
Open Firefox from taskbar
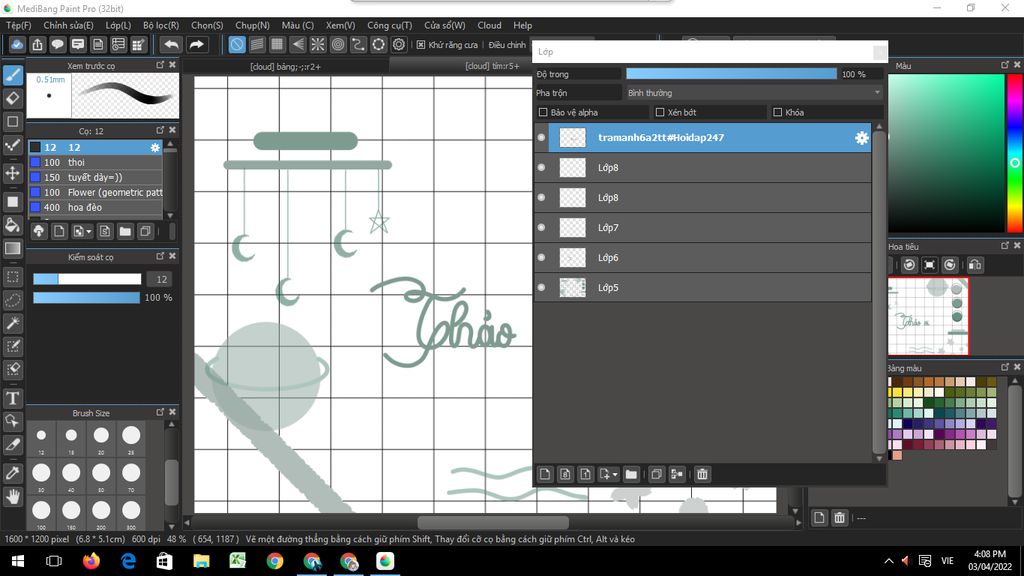(91, 561)
